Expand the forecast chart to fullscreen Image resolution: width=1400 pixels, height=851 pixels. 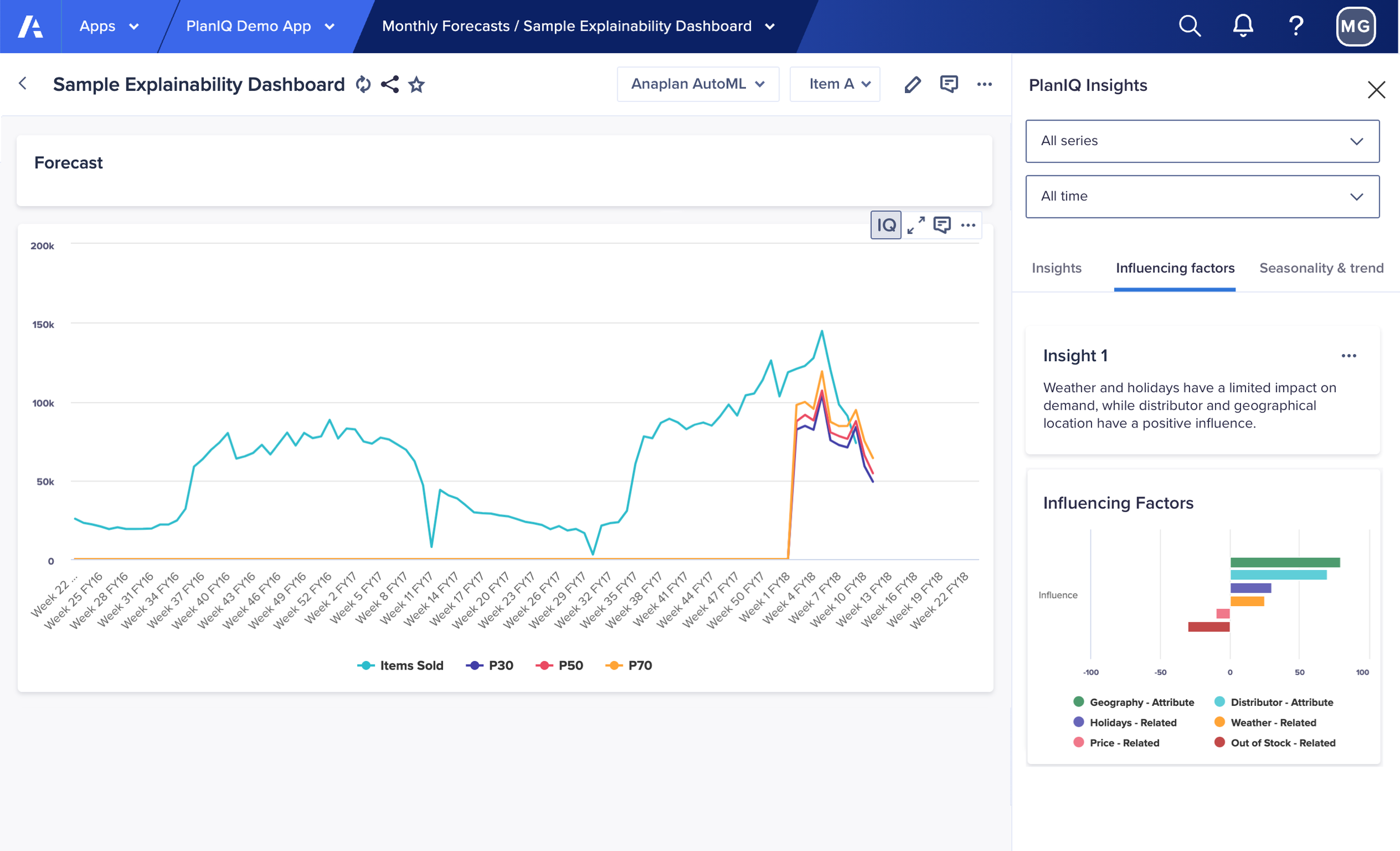(916, 225)
